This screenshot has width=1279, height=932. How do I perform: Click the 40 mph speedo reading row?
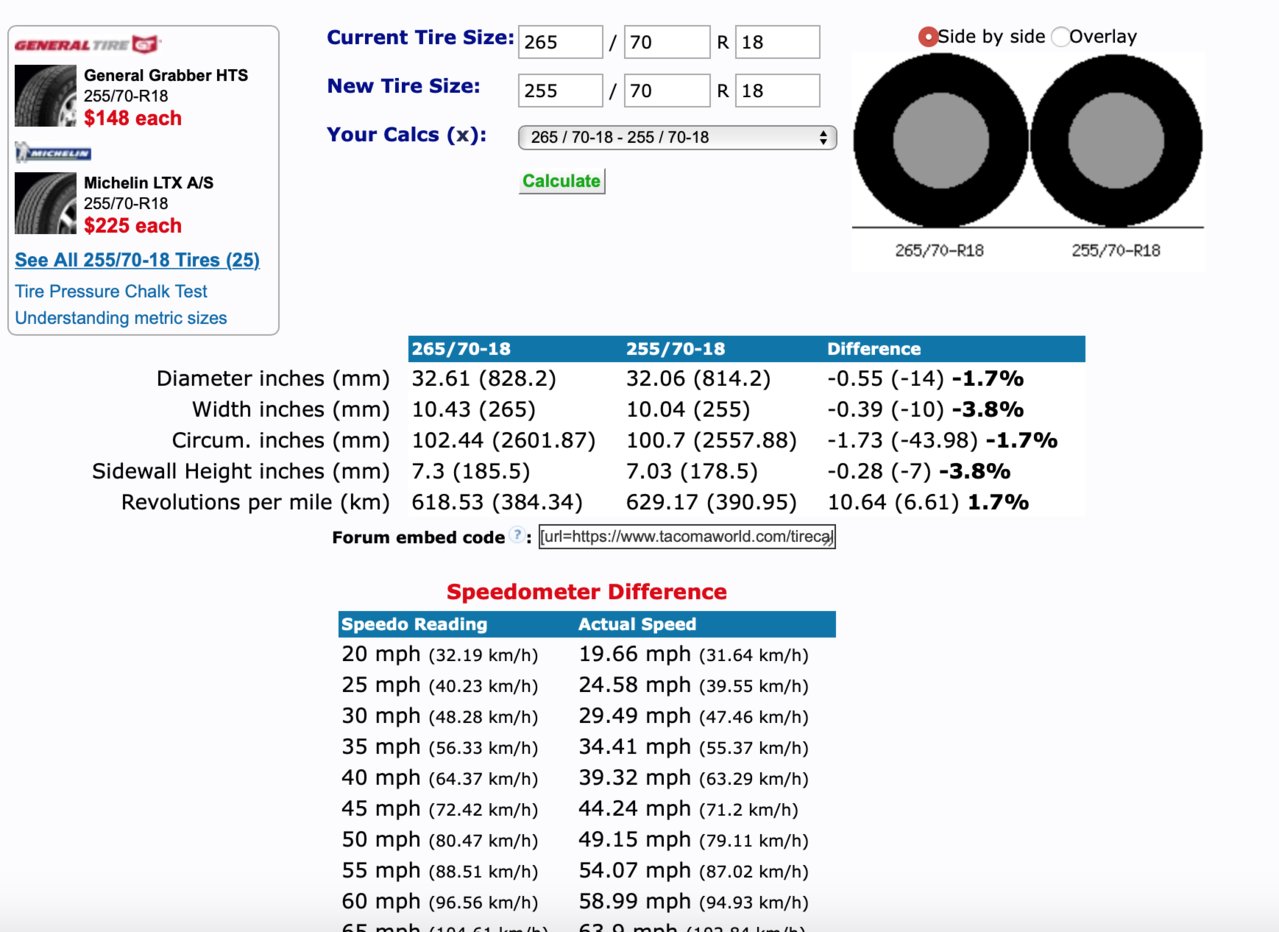[440, 778]
